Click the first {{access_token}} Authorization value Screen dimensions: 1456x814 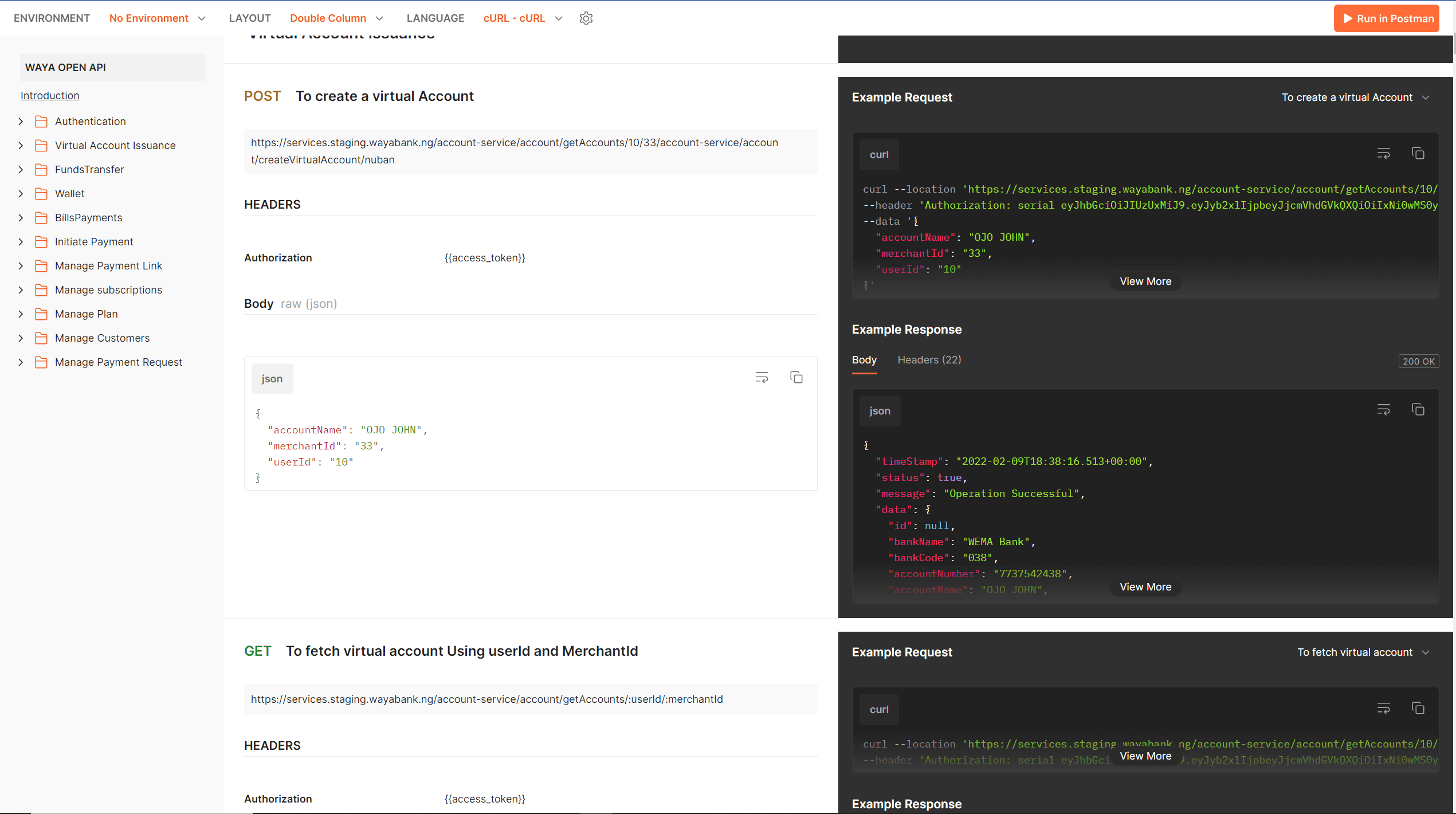click(x=485, y=258)
